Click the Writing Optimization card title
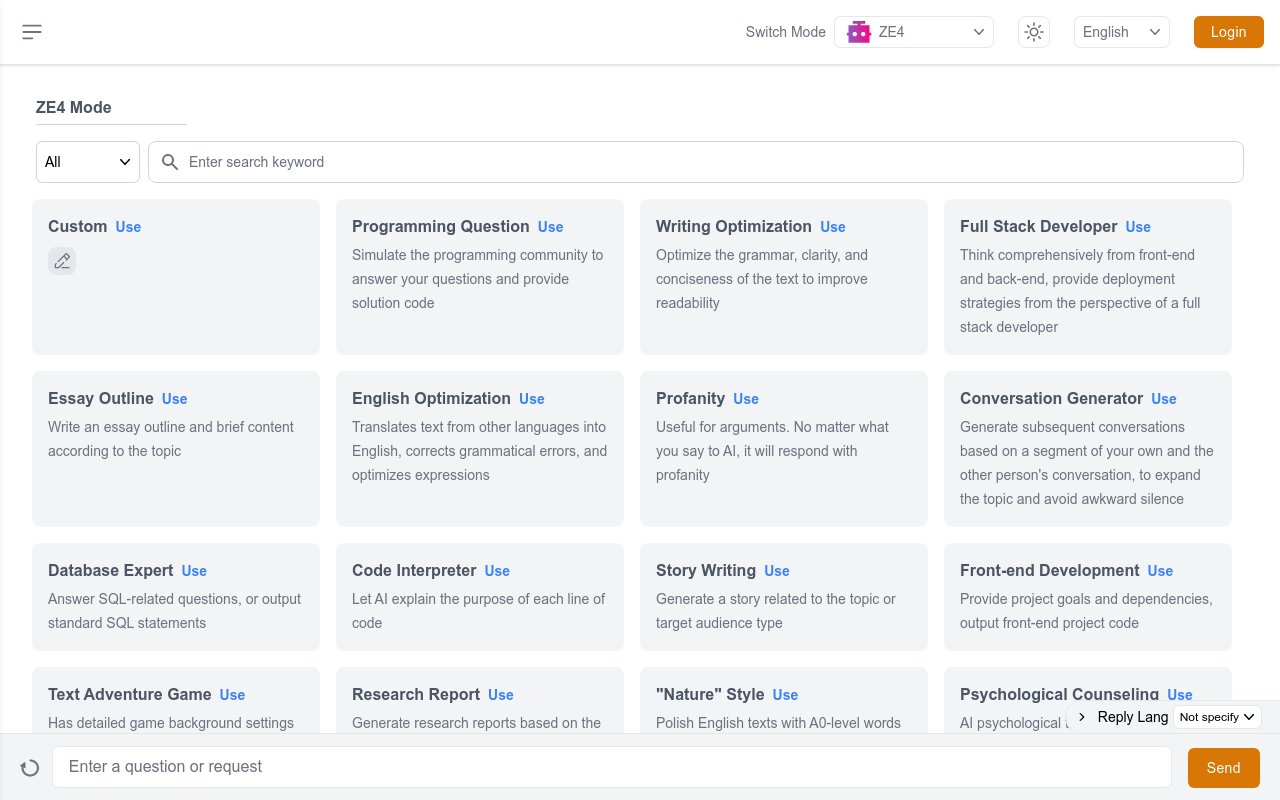The image size is (1280, 800). coord(734,226)
